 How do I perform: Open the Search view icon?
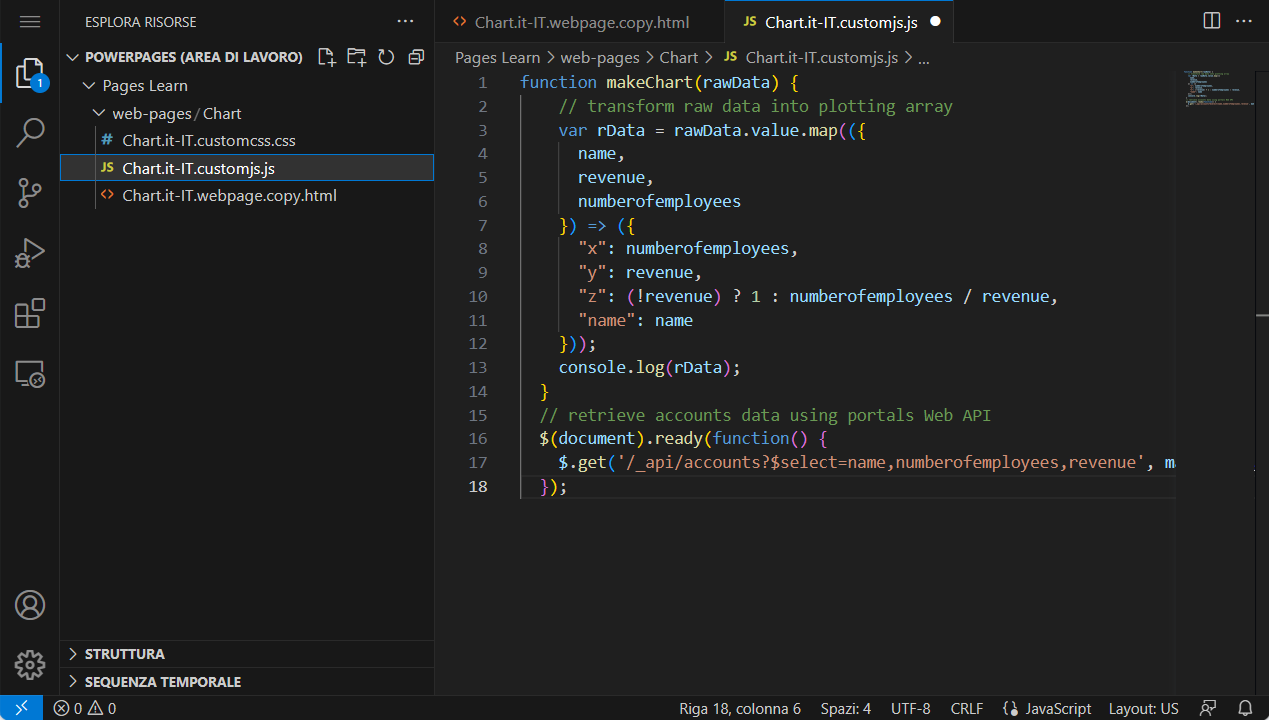pyautogui.click(x=30, y=133)
